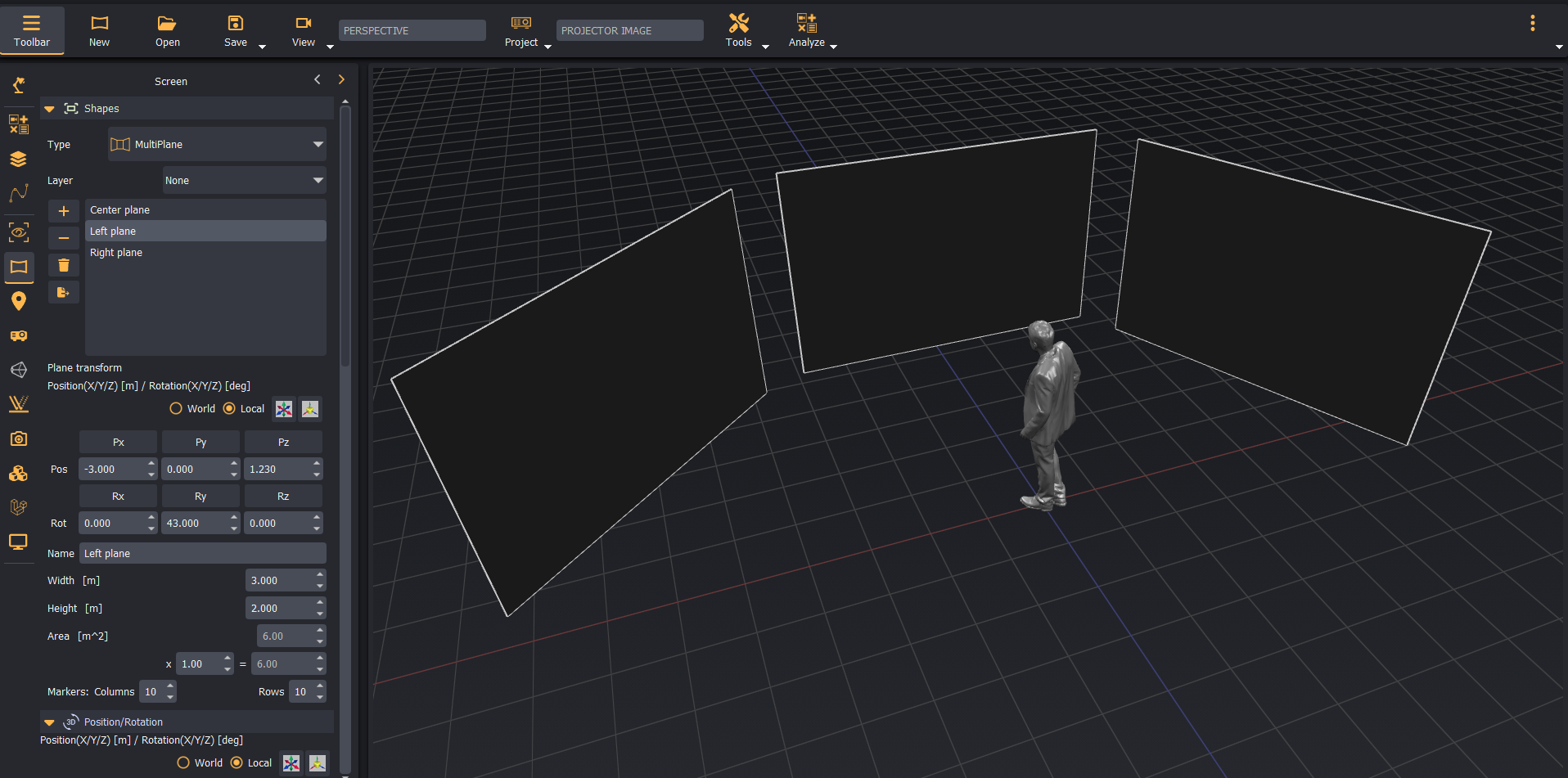Screen dimensions: 1568x778
Task: Open the Save dropdown arrow
Action: pyautogui.click(x=262, y=47)
